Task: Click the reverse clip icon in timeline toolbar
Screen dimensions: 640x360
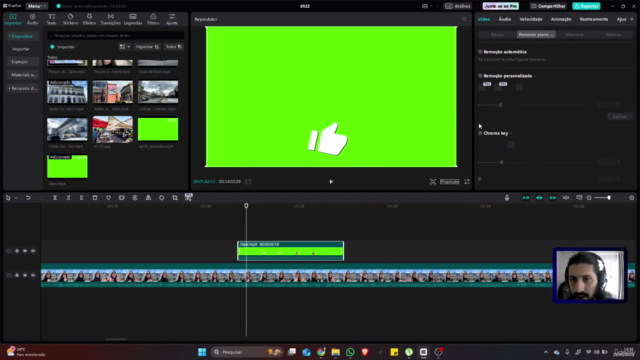Action: 135,198
